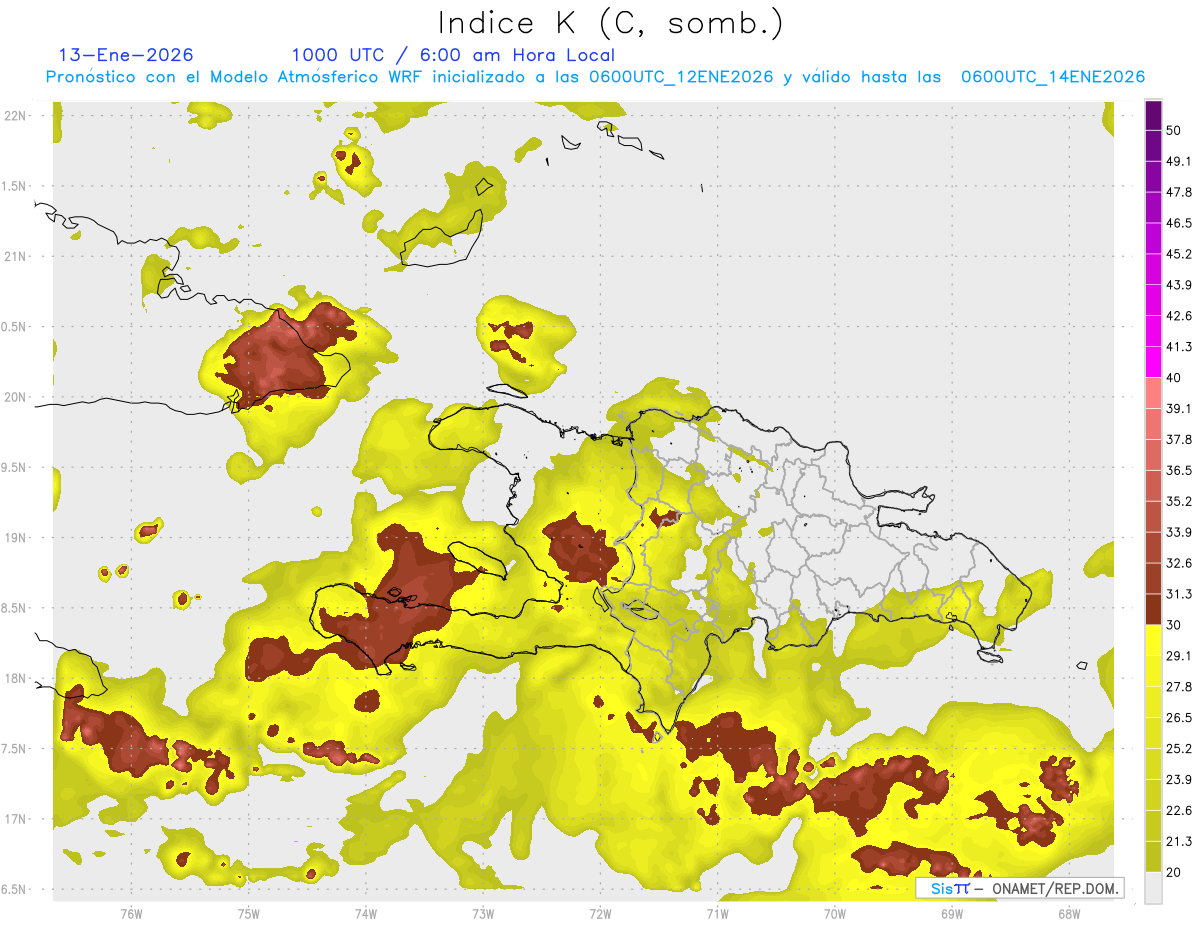
Task: Click the 73W longitude label
Action: [x=483, y=914]
